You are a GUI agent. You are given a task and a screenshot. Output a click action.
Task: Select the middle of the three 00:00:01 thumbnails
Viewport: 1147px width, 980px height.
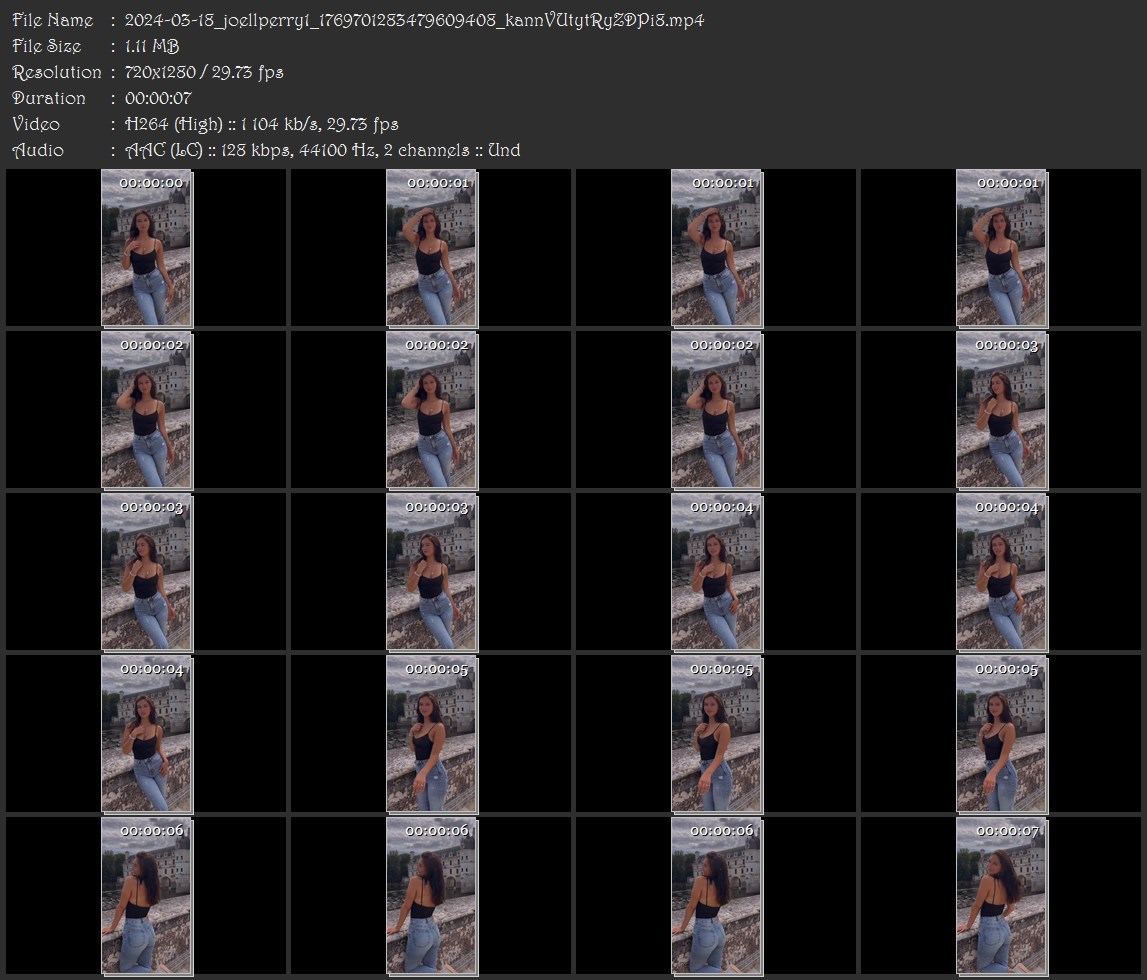(717, 248)
